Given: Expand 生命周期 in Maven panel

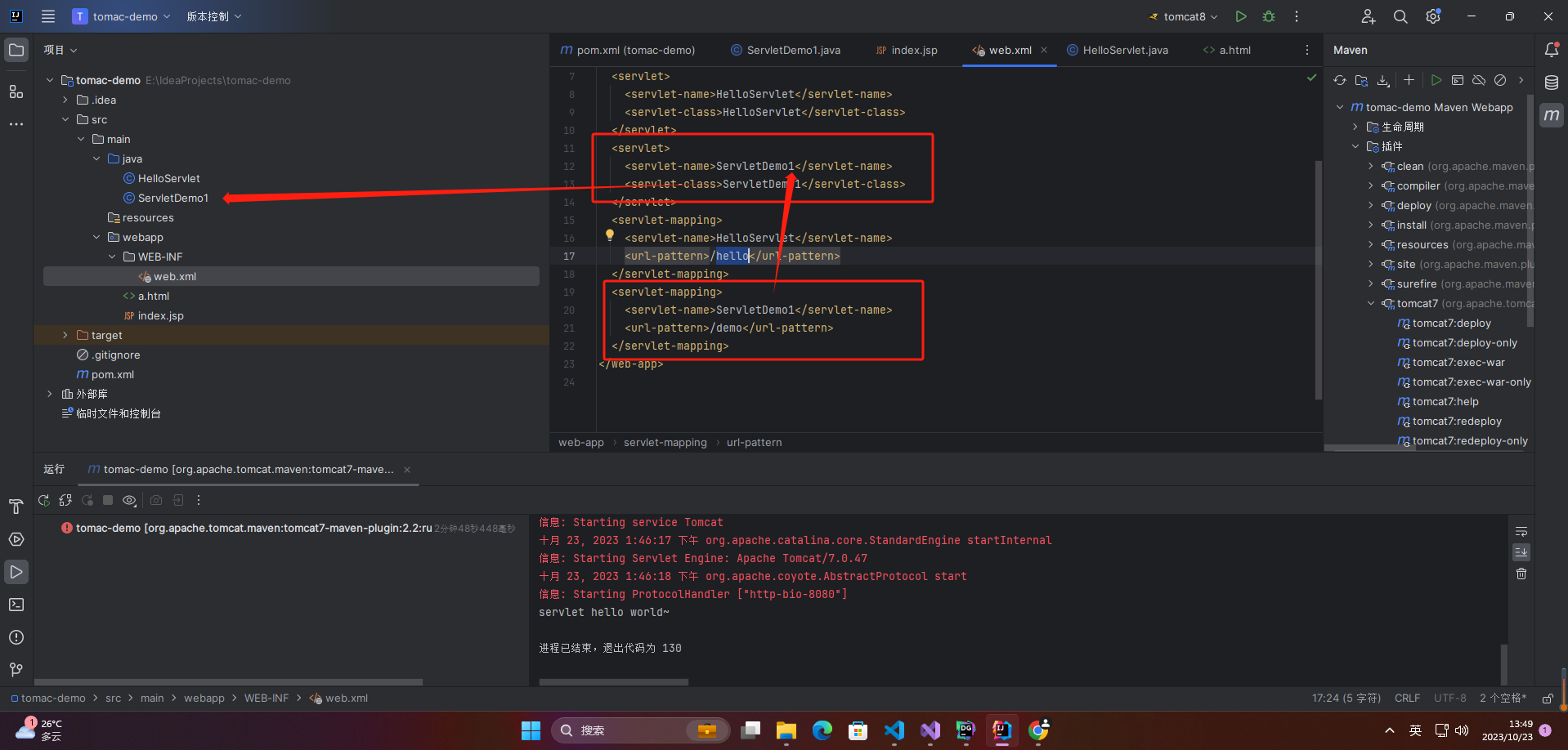Looking at the screenshot, I should 1355,127.
